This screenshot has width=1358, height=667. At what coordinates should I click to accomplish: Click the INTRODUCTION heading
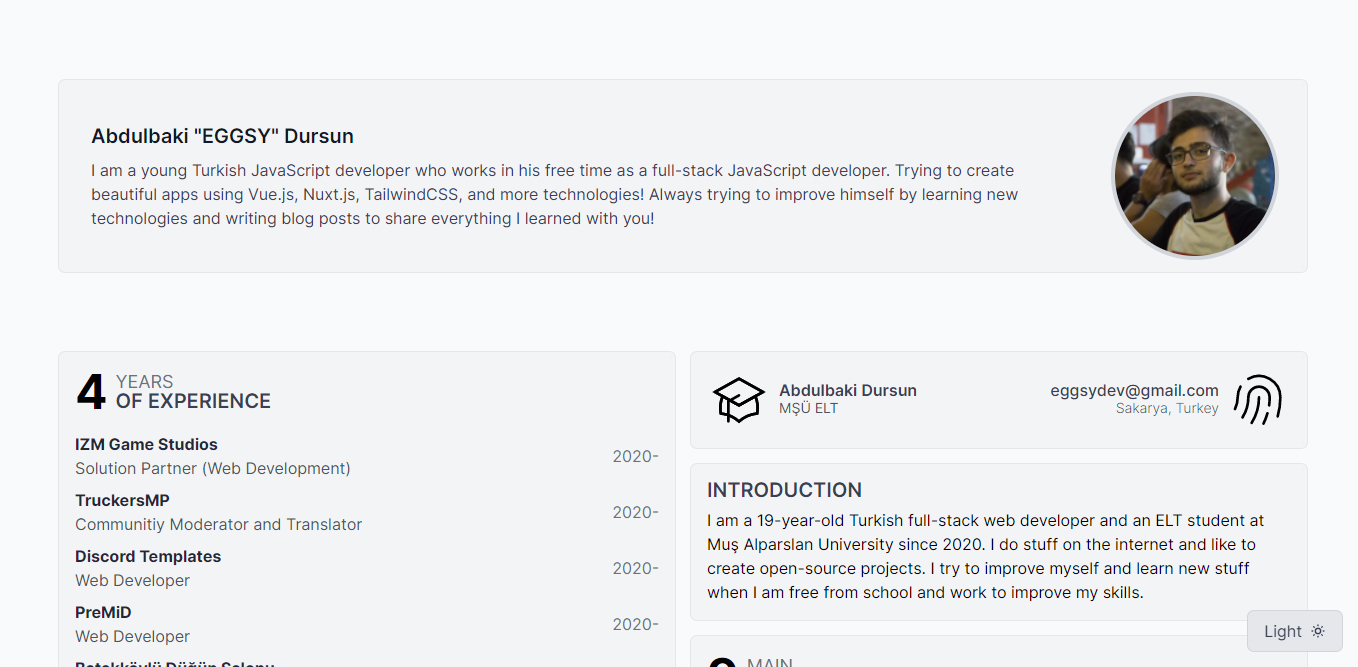(x=784, y=490)
